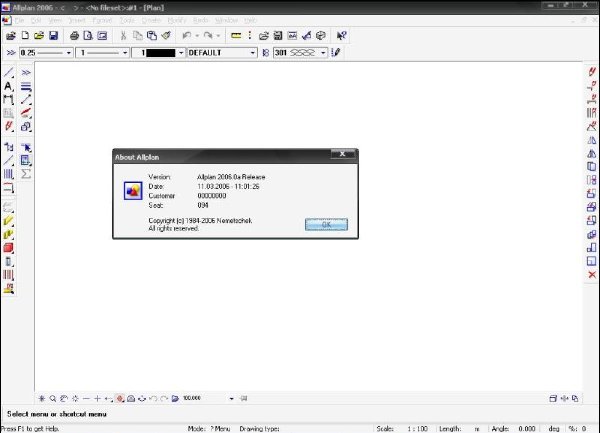Screen dimensions: 600x433
Task: Open the Create menu
Action: tap(151, 20)
